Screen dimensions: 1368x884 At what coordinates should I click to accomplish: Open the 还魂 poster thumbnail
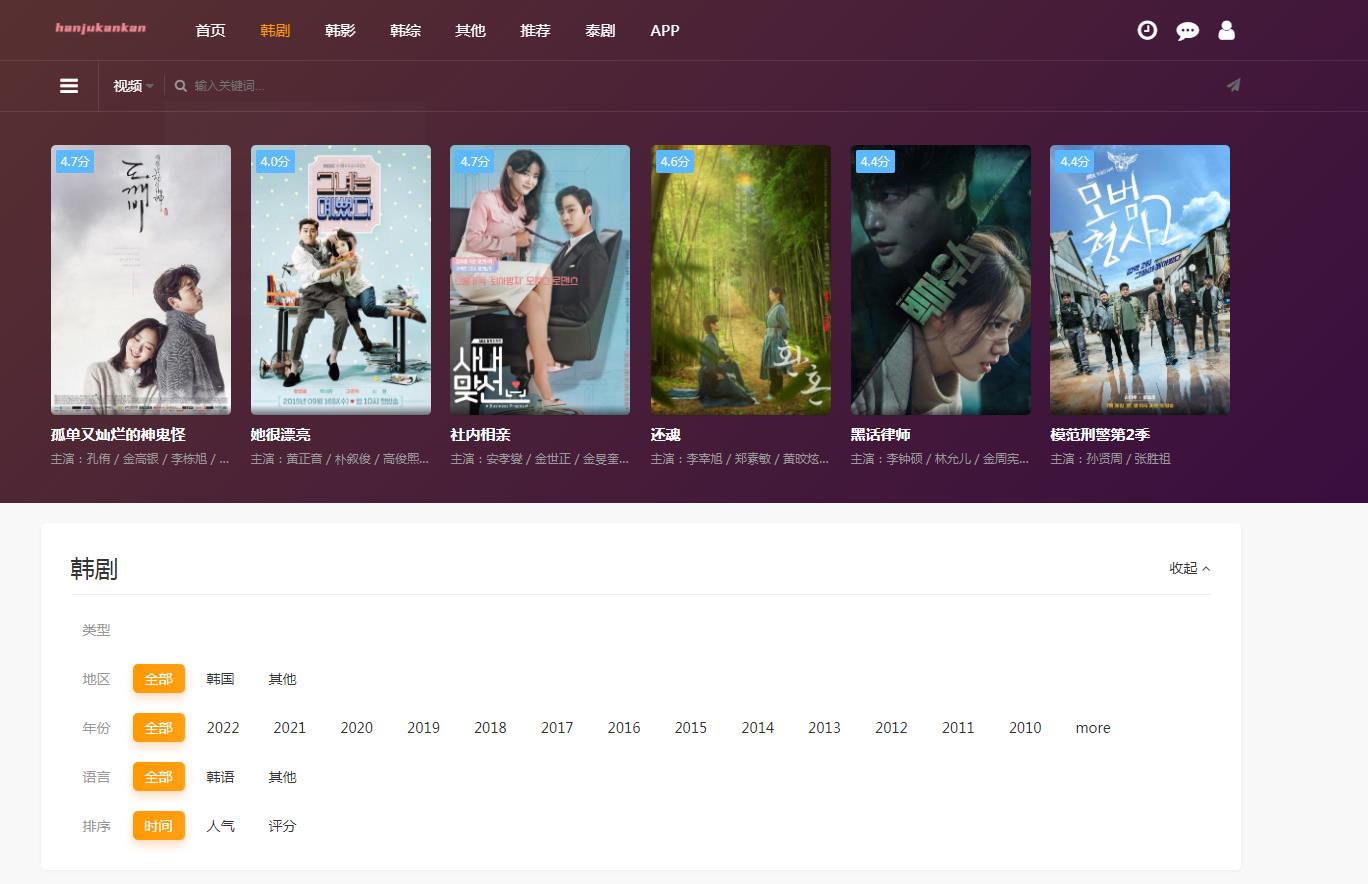click(x=741, y=280)
